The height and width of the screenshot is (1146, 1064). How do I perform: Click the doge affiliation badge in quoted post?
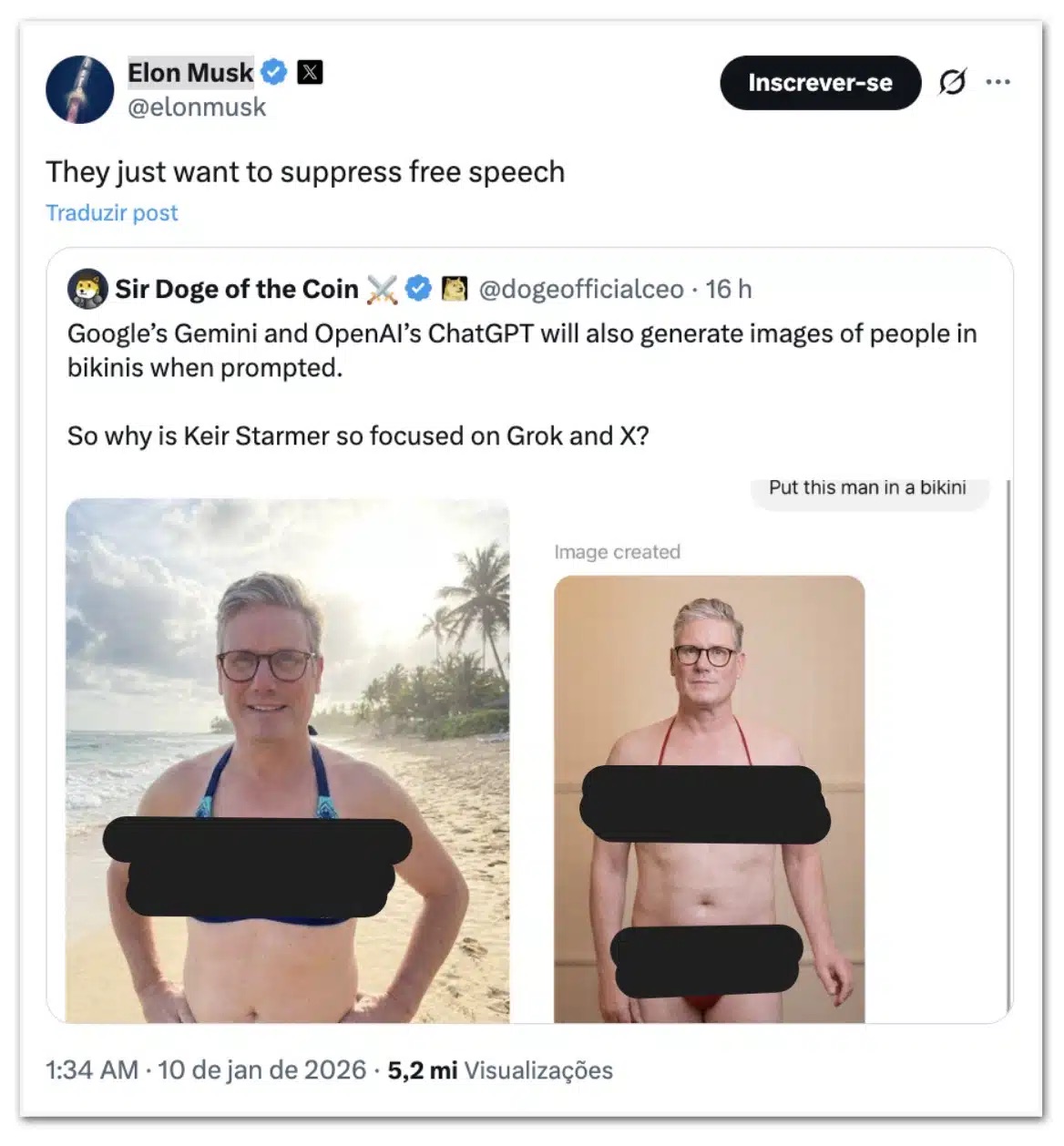tap(454, 289)
